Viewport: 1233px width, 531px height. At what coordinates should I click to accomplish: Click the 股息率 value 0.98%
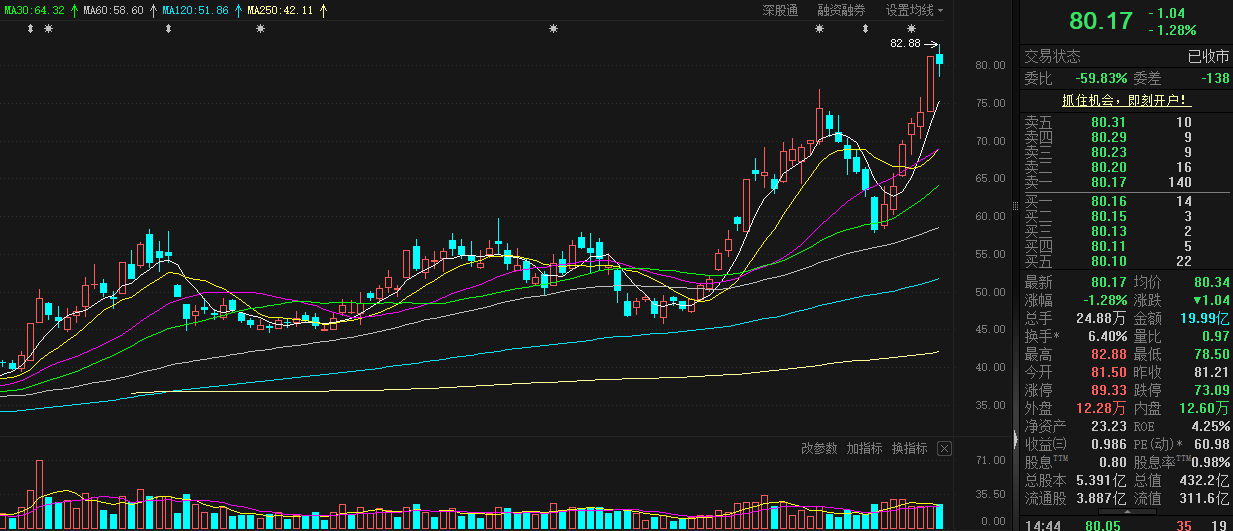[1211, 462]
